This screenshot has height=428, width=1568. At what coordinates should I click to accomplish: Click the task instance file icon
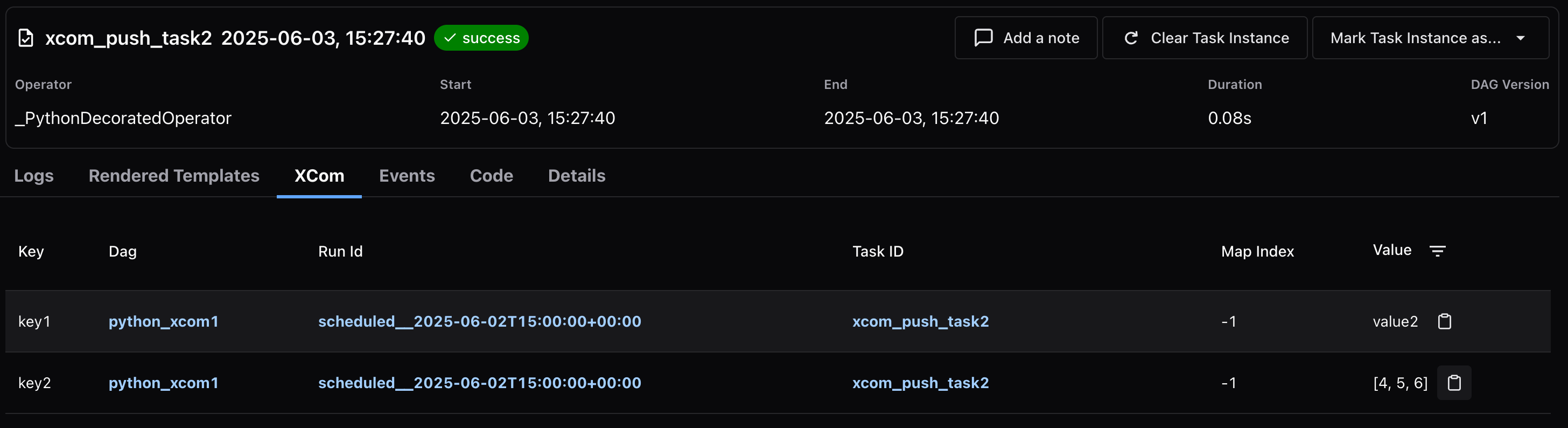[25, 38]
